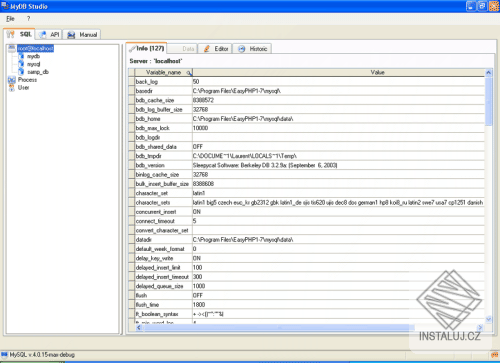Click the Editor pencil icon
The width and height of the screenshot is (500, 363).
pos(206,49)
